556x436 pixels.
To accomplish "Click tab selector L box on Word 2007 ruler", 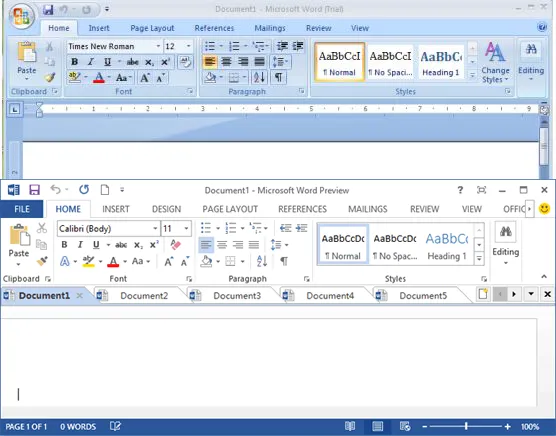I will (x=14, y=110).
